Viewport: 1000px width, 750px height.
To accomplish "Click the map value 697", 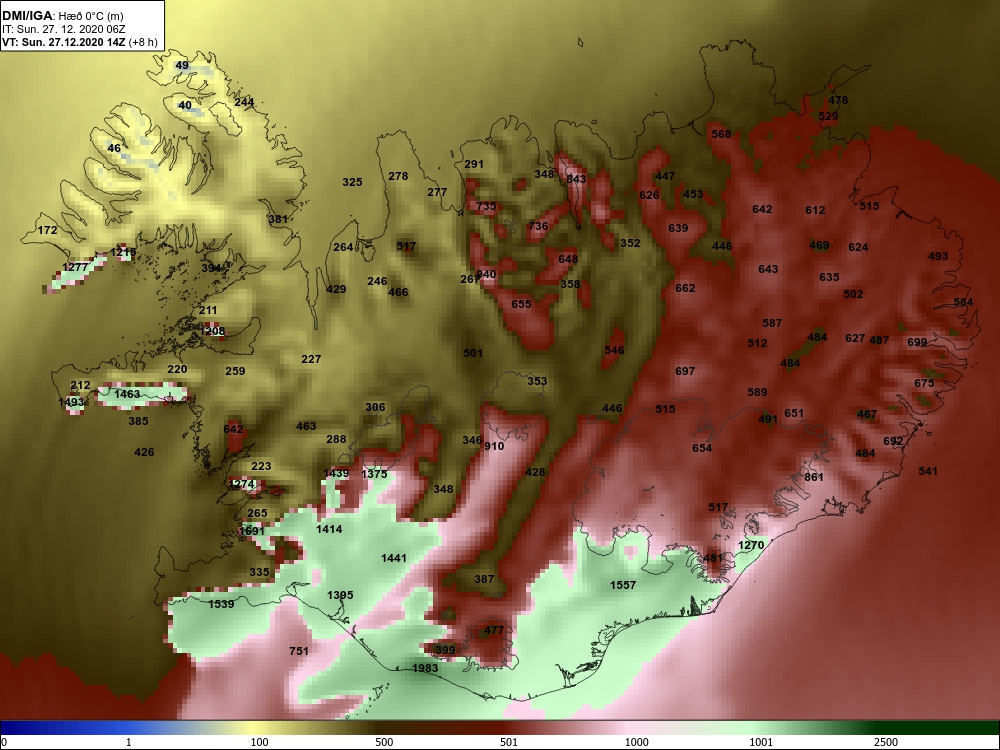I will [685, 371].
